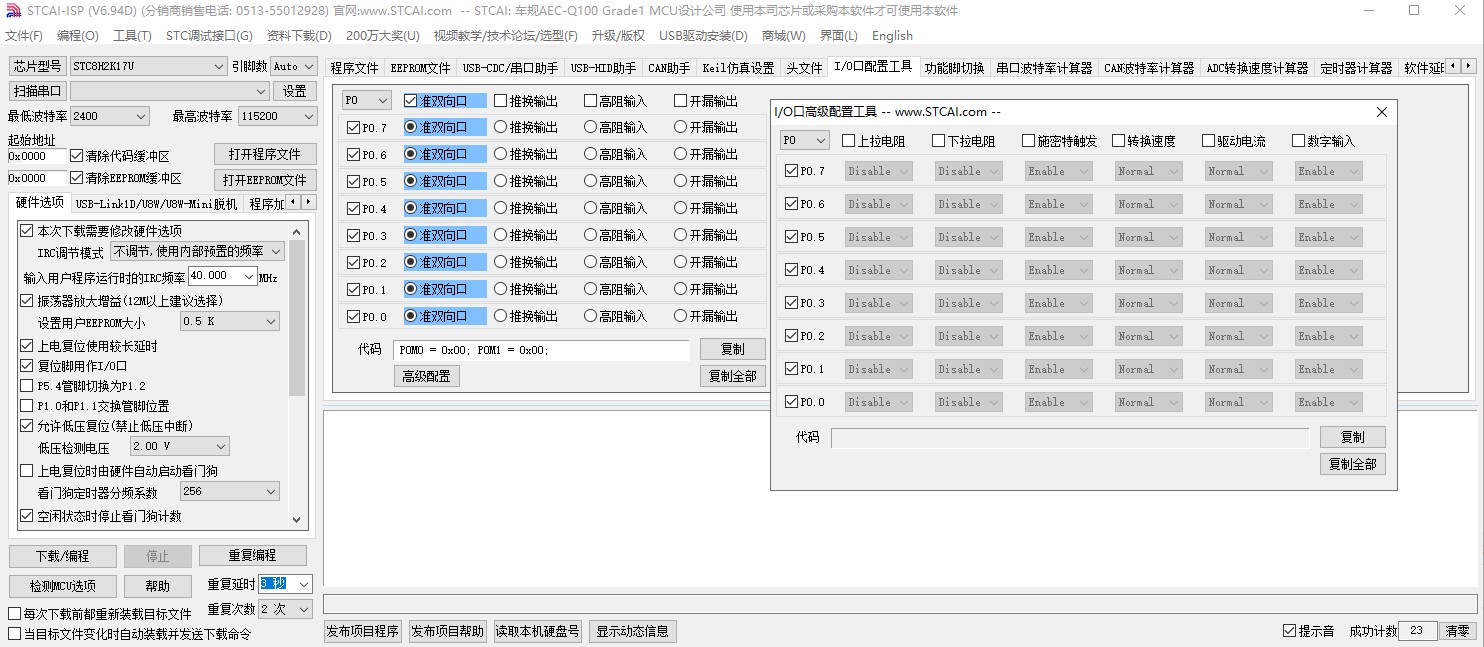
Task: Click 复制 button in advanced config dialog
Action: point(1353,437)
